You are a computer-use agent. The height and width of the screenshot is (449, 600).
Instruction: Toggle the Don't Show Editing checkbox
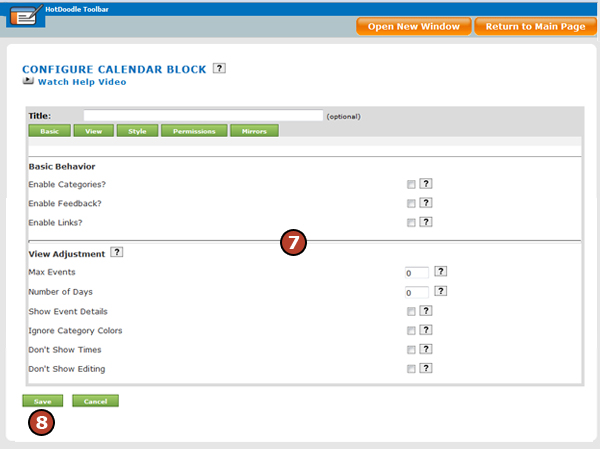(x=411, y=369)
